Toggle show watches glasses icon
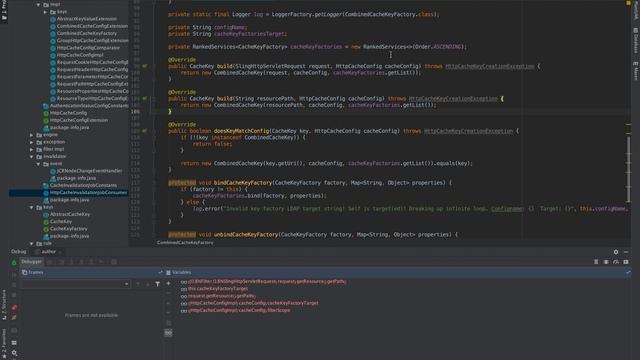This screenshot has width=640, height=360. click(168, 333)
